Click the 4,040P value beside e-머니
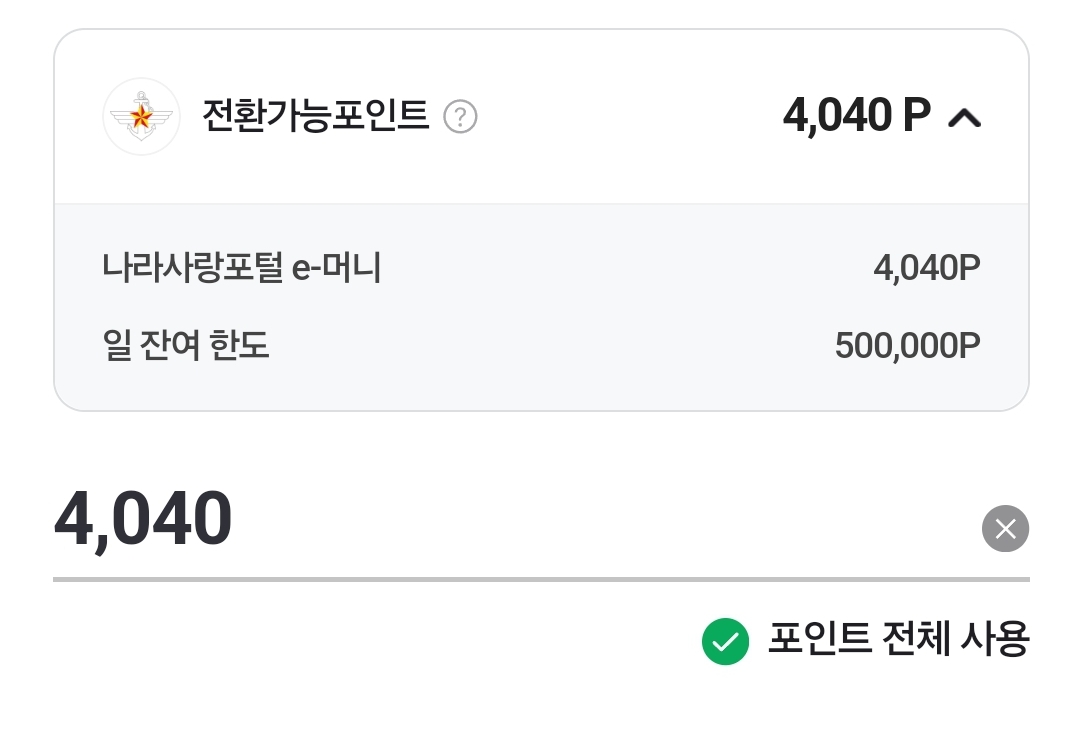Screen dimensions: 1080x743 (x=926, y=268)
